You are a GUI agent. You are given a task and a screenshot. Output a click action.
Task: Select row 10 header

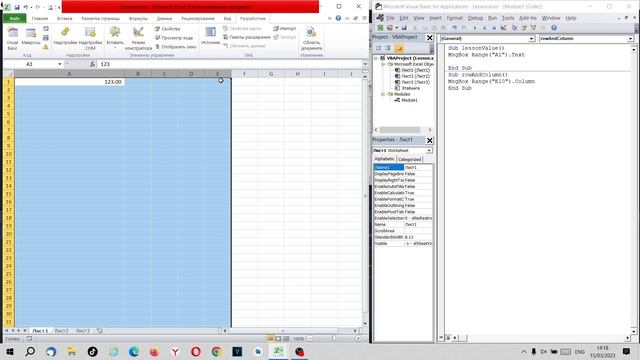[x=9, y=154]
